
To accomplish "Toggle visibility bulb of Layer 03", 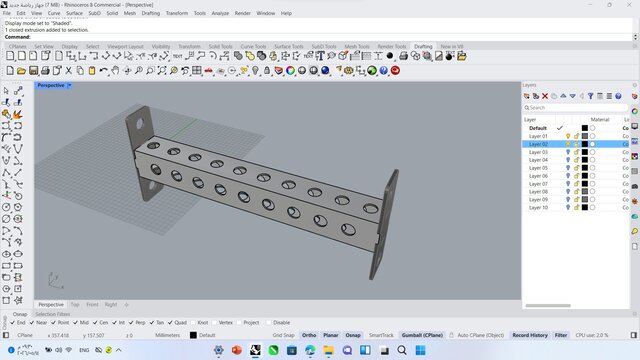I will (568, 152).
